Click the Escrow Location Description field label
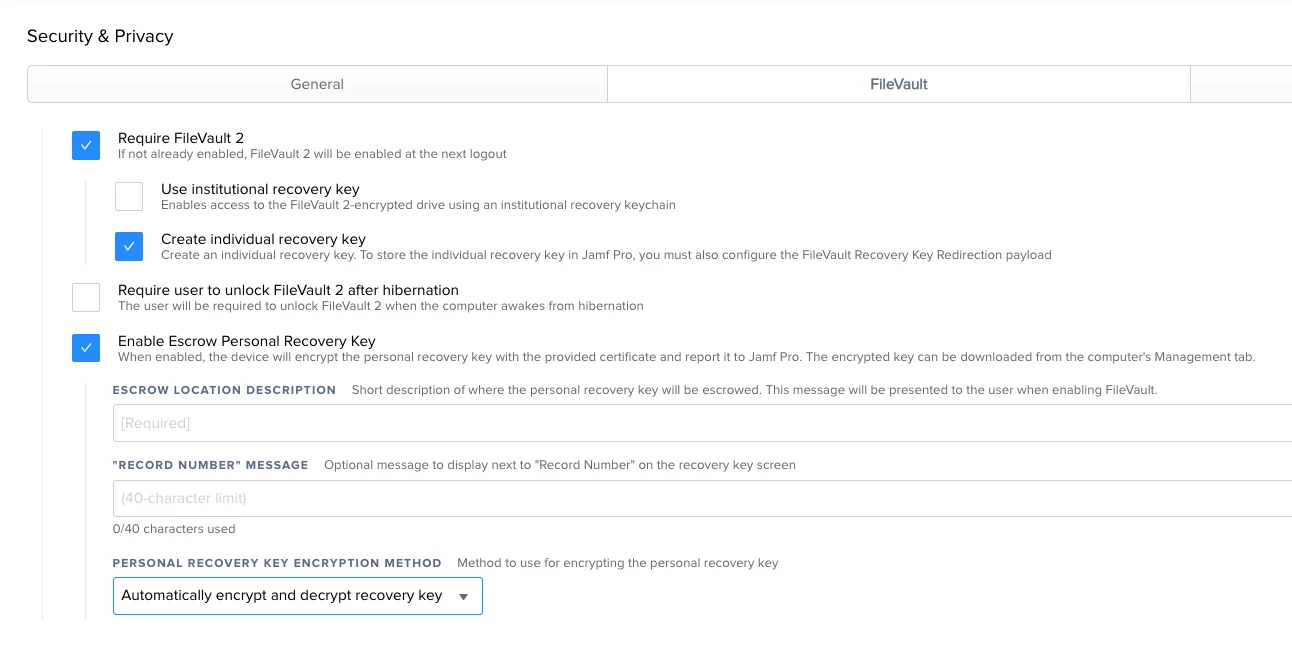Viewport: 1292px width, 667px height. tap(224, 390)
